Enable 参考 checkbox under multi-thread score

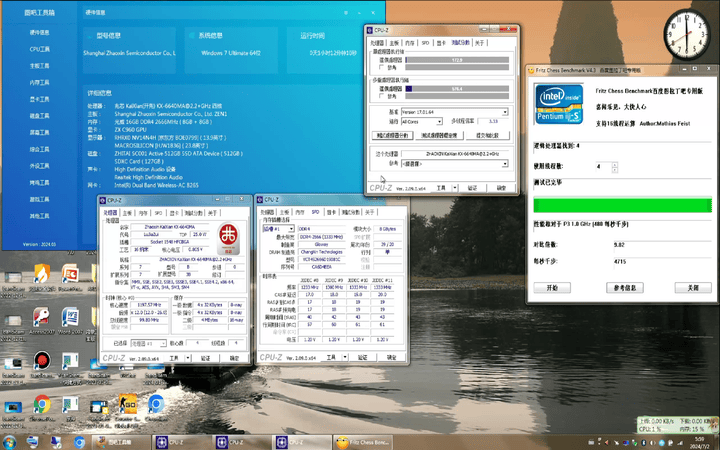click(x=381, y=96)
